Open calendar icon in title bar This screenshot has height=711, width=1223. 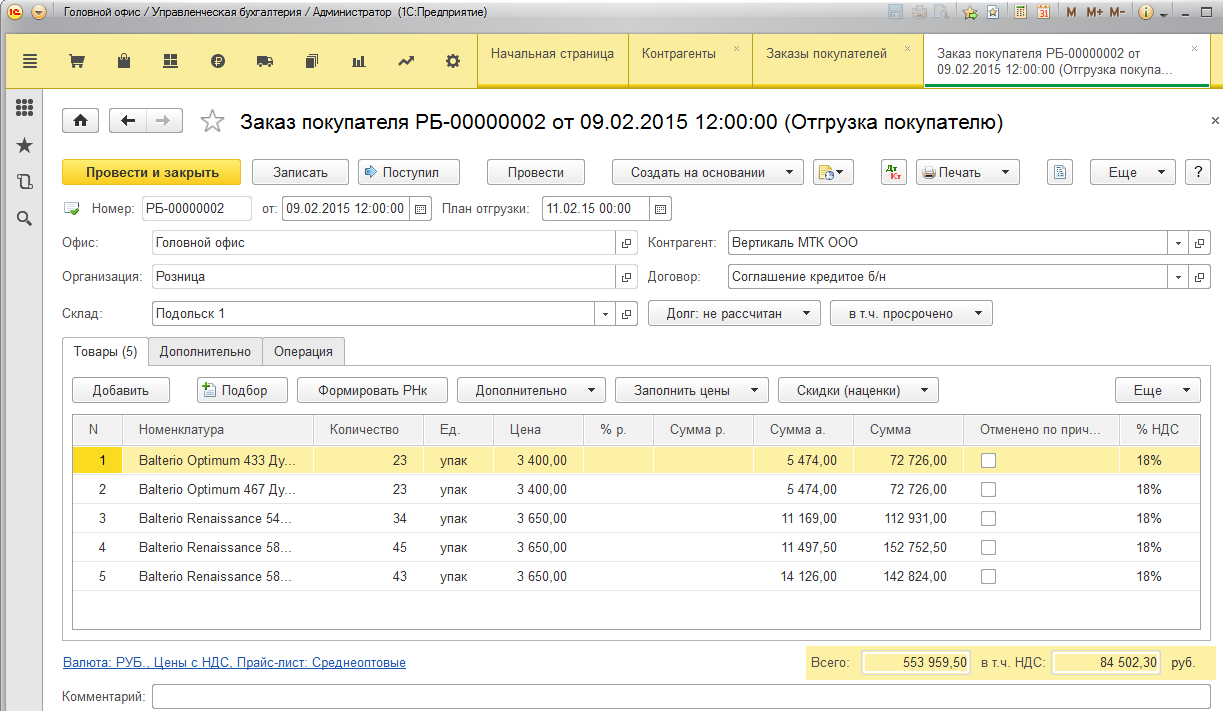pyautogui.click(x=1043, y=13)
